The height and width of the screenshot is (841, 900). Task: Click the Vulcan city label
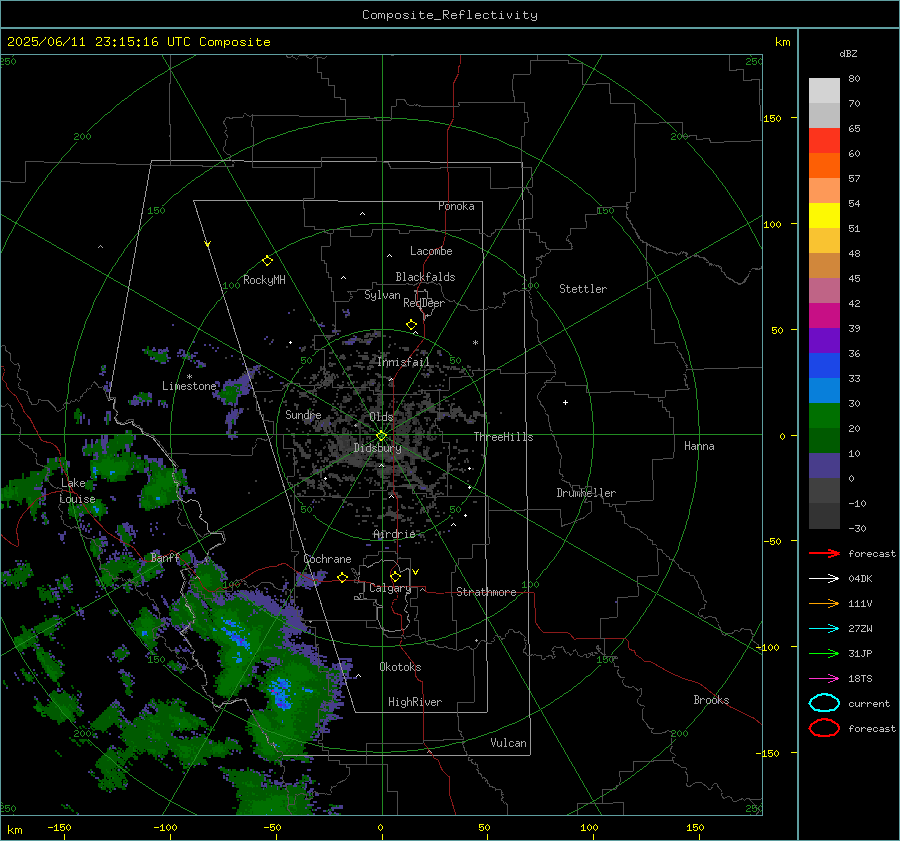(508, 743)
